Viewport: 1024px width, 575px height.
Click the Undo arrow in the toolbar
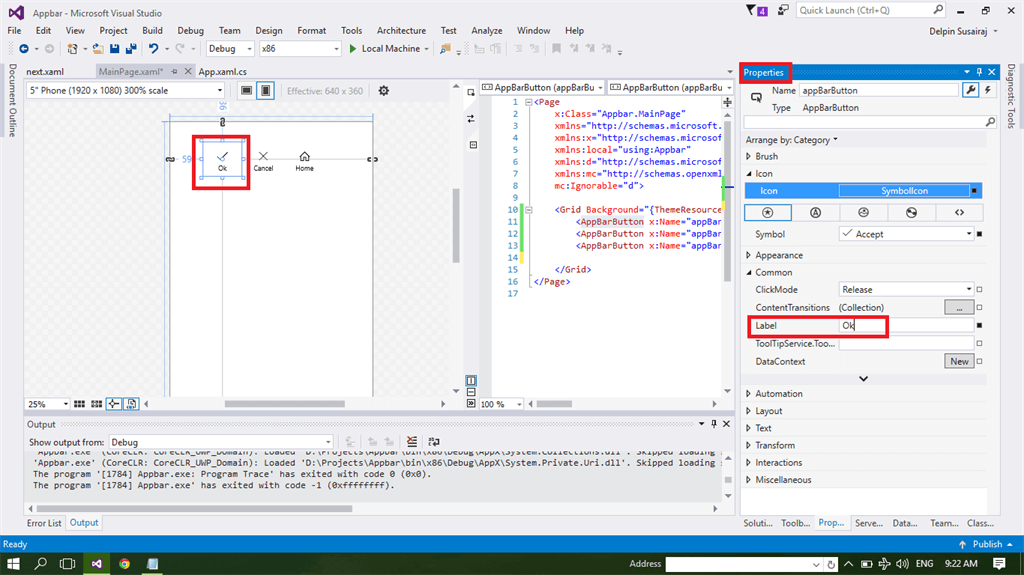154,48
